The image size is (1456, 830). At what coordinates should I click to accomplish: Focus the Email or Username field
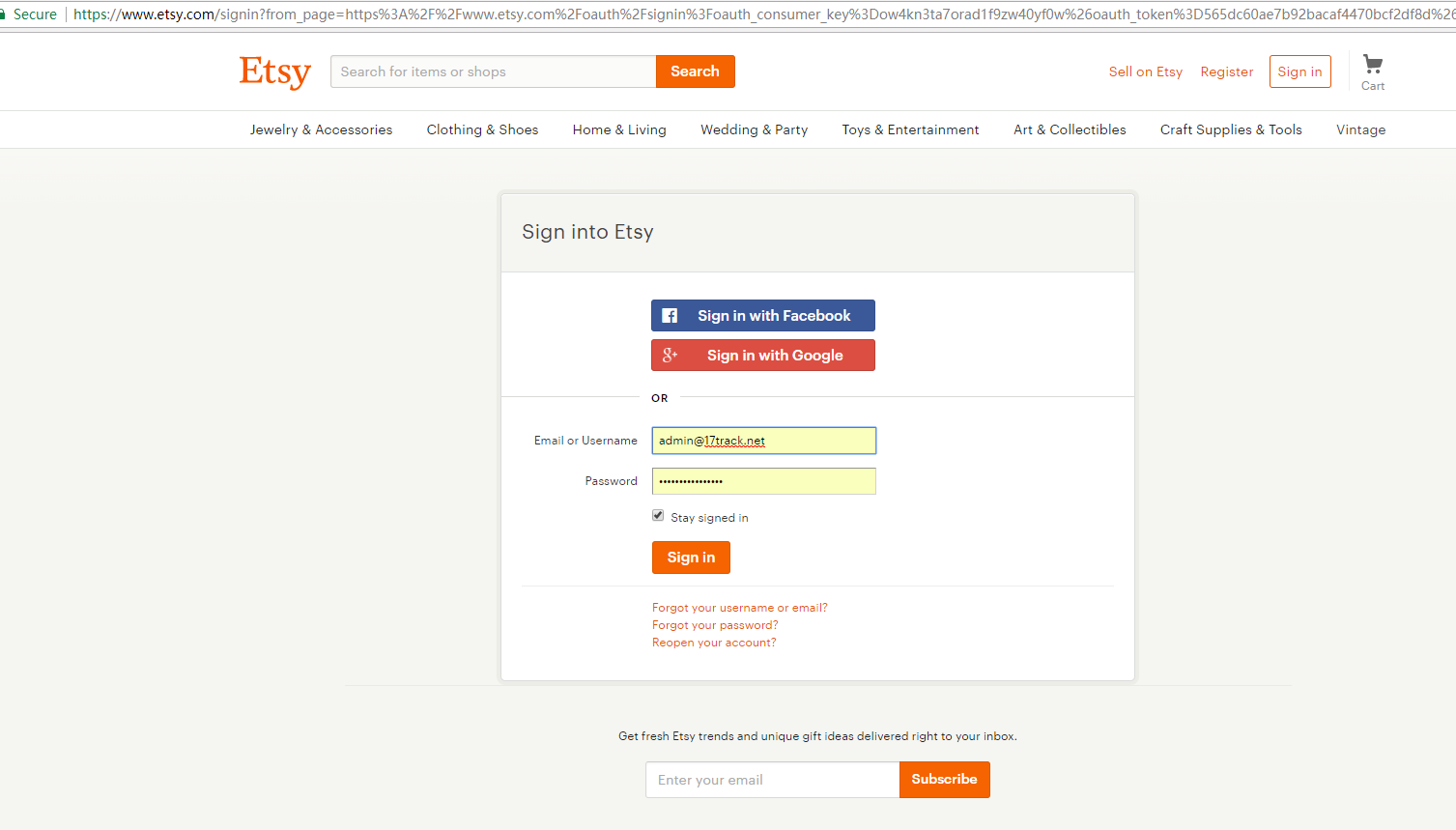tap(764, 441)
